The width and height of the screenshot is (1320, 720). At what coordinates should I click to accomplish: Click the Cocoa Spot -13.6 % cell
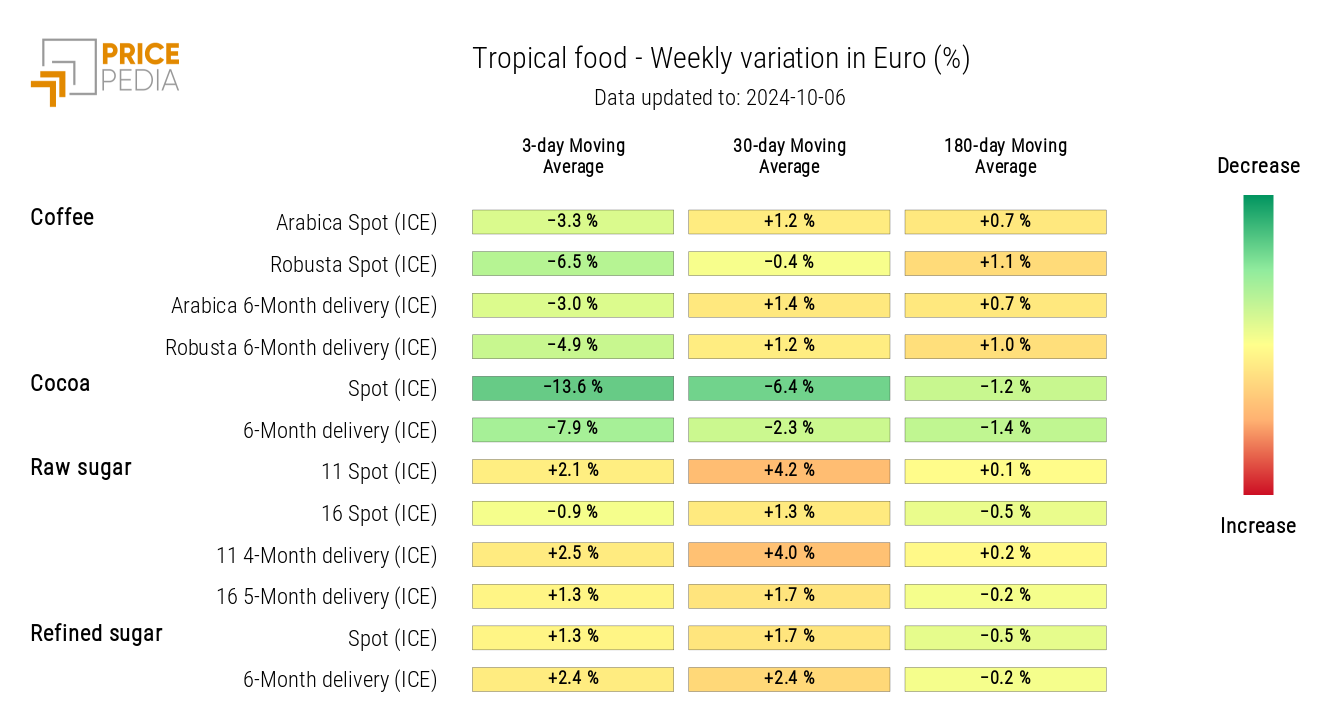coord(573,388)
